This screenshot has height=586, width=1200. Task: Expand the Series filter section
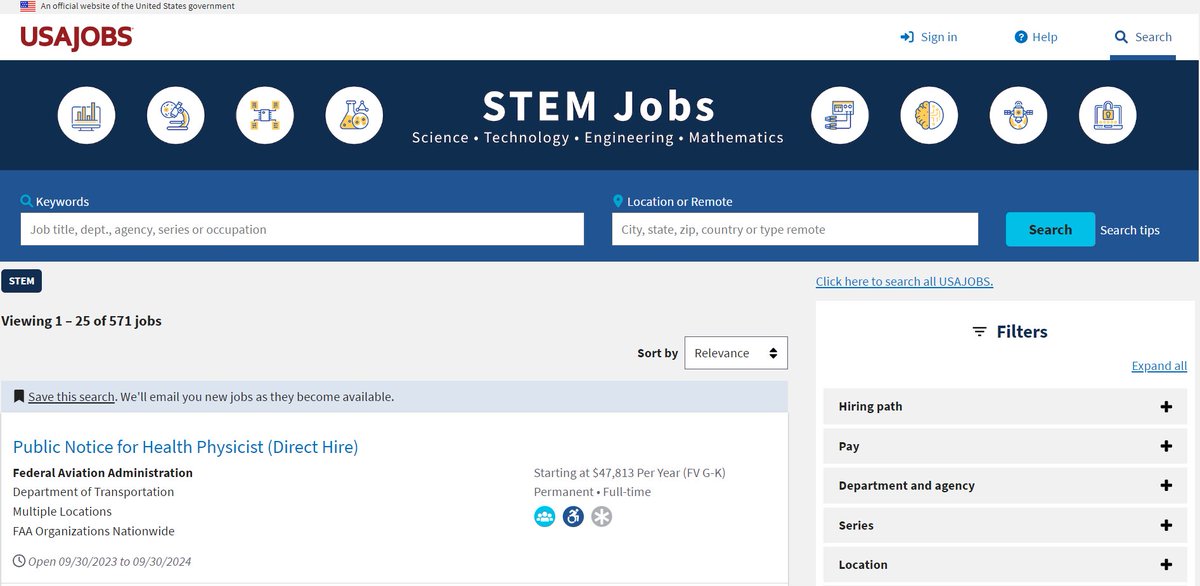click(x=1005, y=525)
